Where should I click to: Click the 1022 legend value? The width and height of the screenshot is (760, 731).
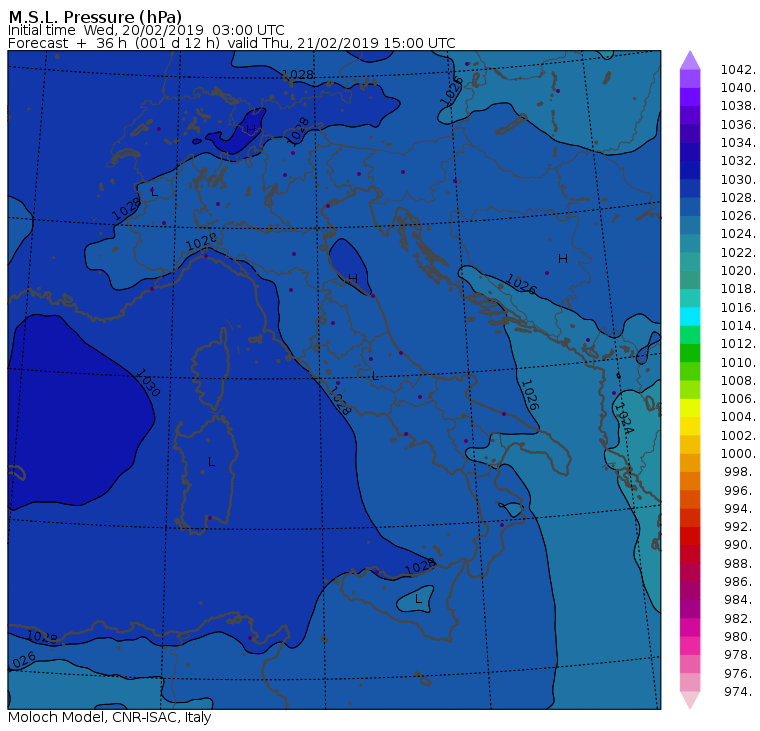tap(738, 253)
